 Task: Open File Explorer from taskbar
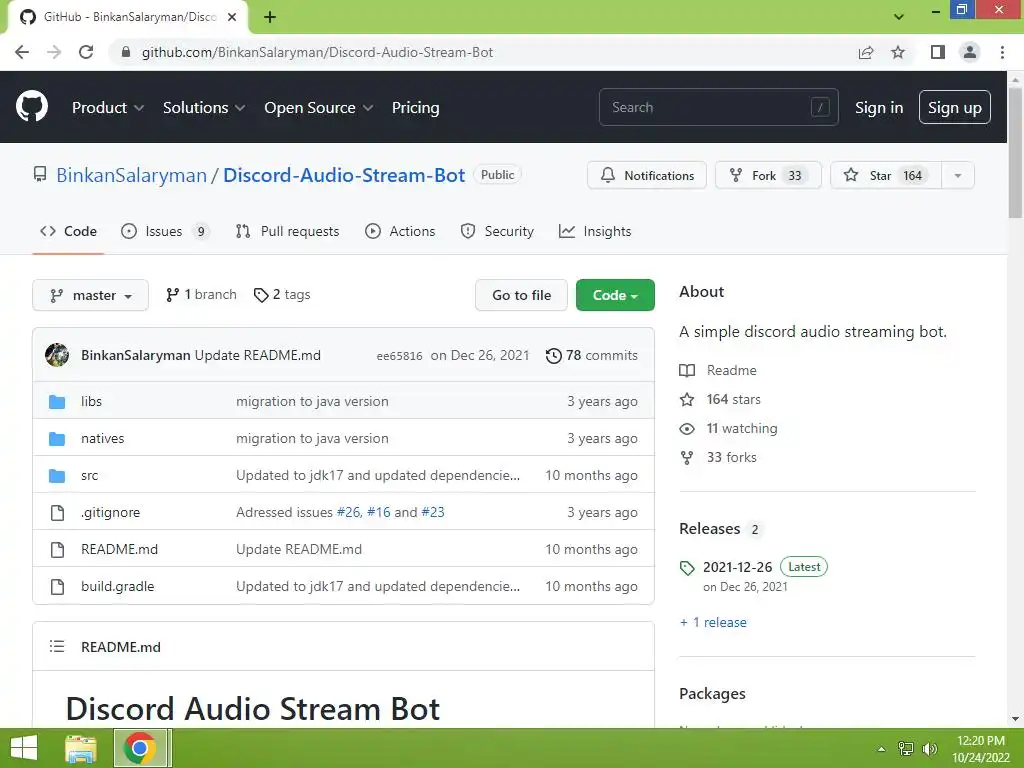pyautogui.click(x=81, y=748)
